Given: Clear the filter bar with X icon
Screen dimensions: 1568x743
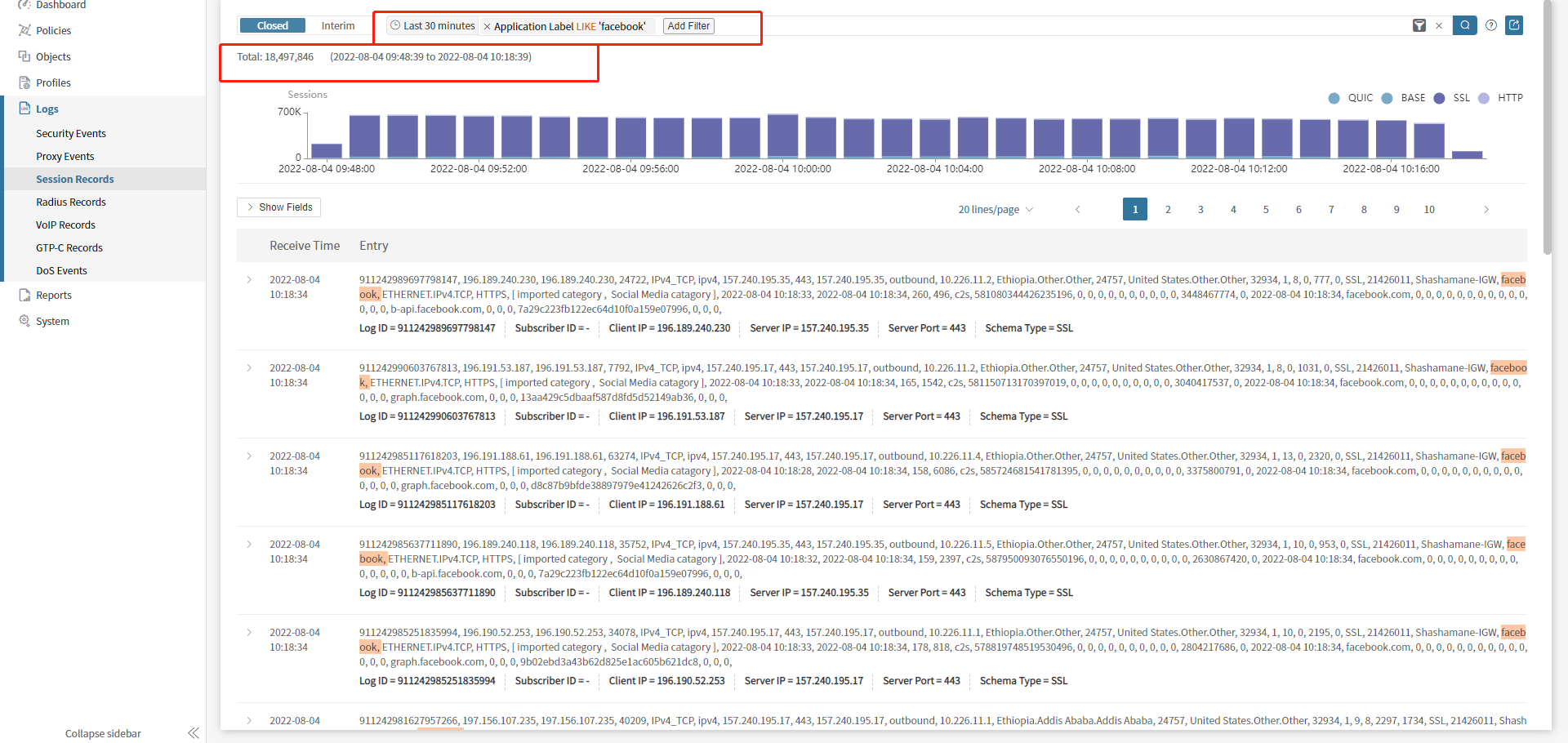Looking at the screenshot, I should coord(1439,26).
